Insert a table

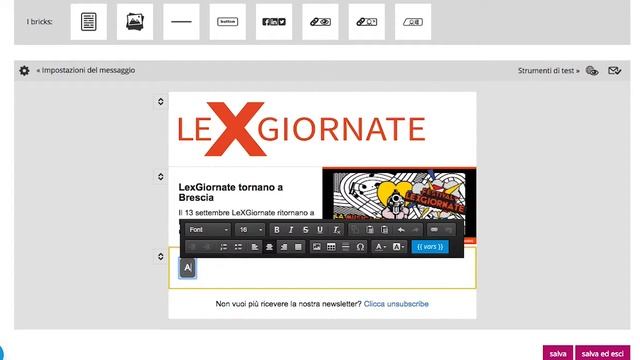tap(331, 247)
